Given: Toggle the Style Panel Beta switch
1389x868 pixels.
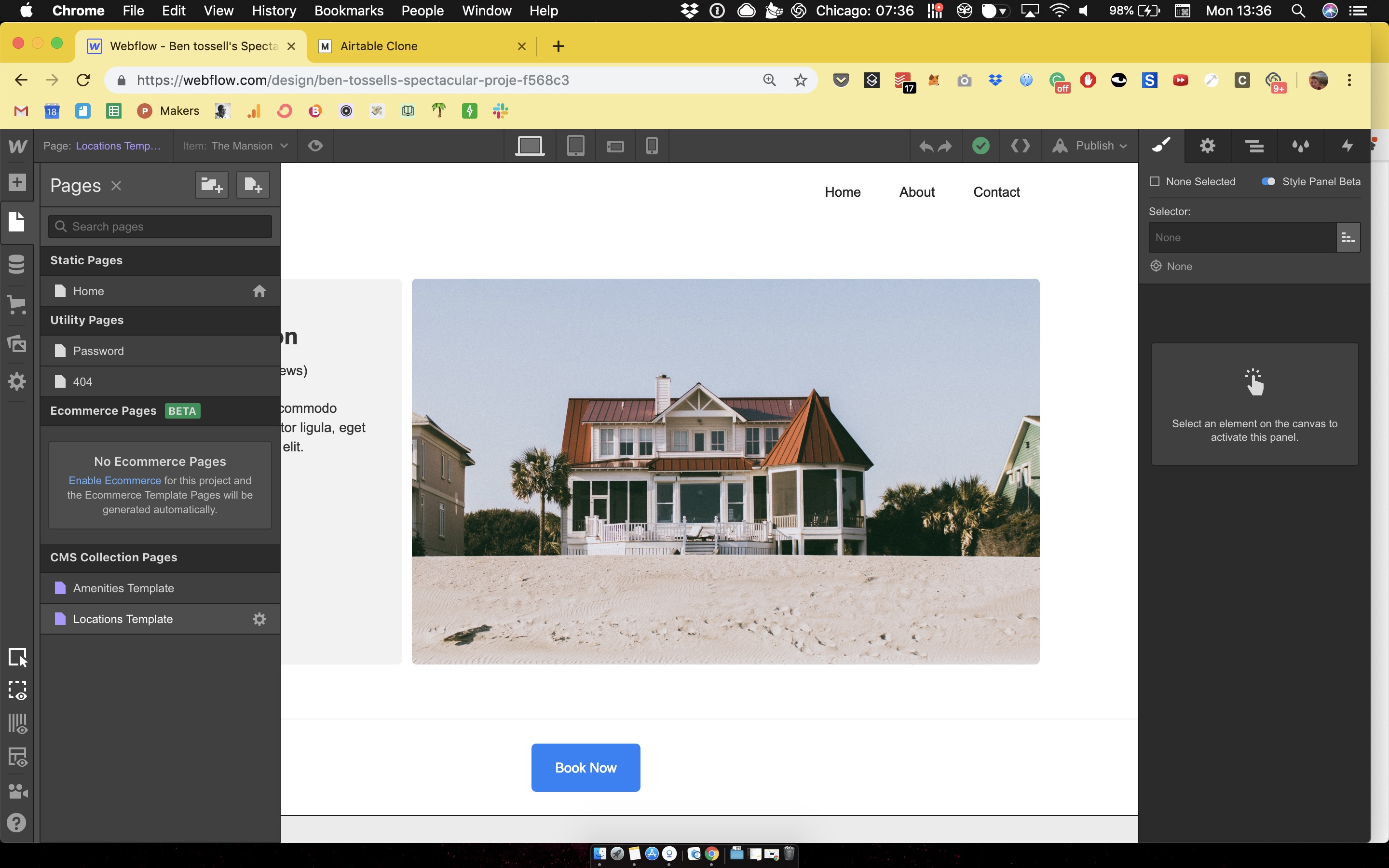Looking at the screenshot, I should (x=1268, y=181).
